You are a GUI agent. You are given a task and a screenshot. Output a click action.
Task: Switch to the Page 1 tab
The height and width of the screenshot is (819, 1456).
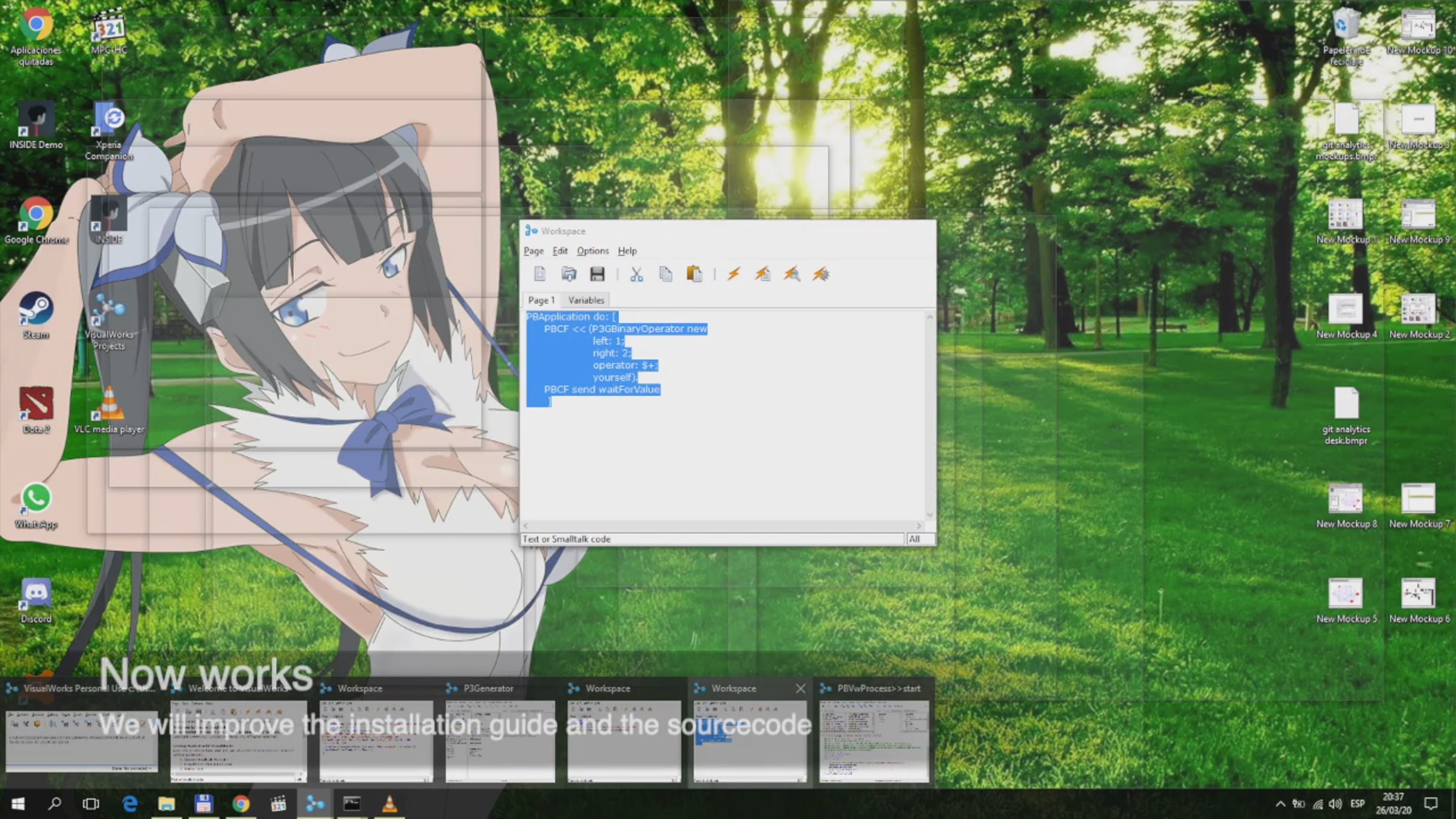pyautogui.click(x=541, y=300)
